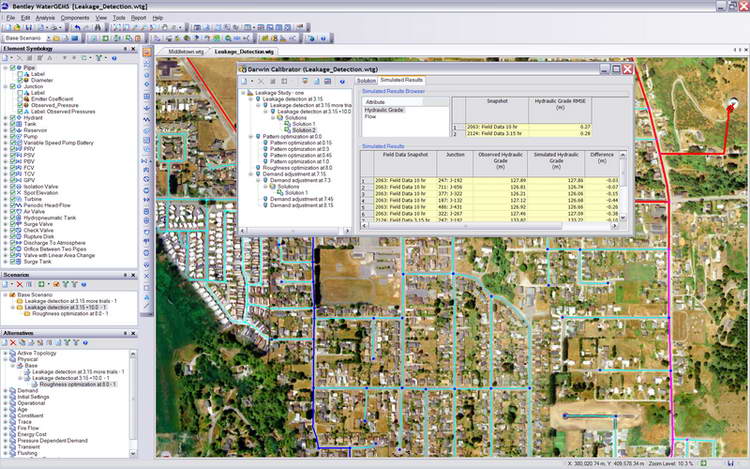The width and height of the screenshot is (750, 469).
Task: Click the calibrator tree horizontal scrollbar
Action: (x=295, y=230)
